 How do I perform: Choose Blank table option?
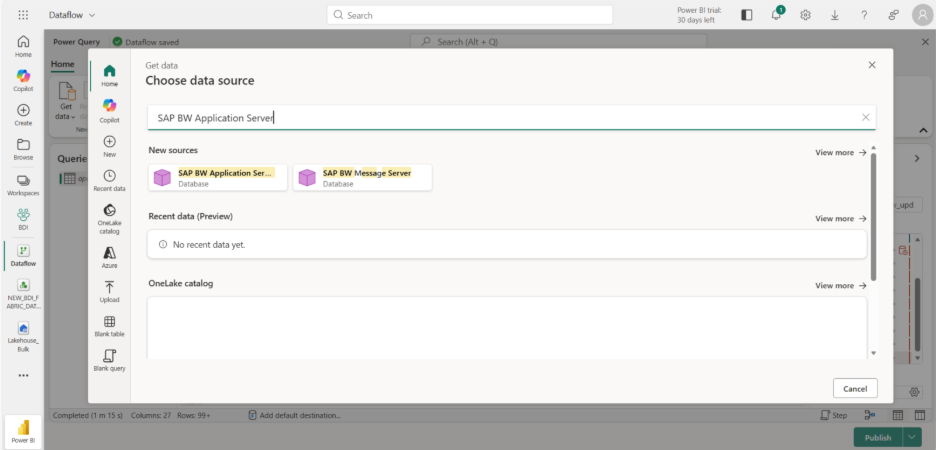[109, 326]
